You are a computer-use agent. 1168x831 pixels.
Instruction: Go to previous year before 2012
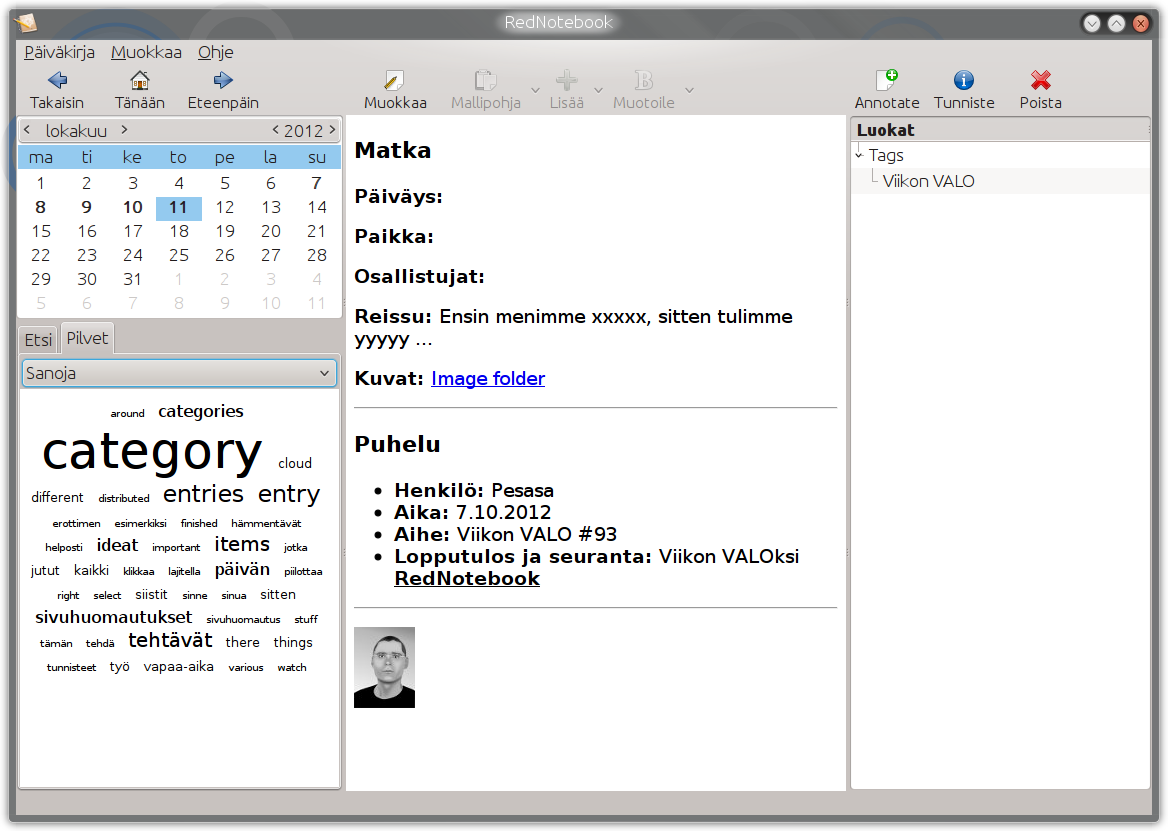[276, 130]
